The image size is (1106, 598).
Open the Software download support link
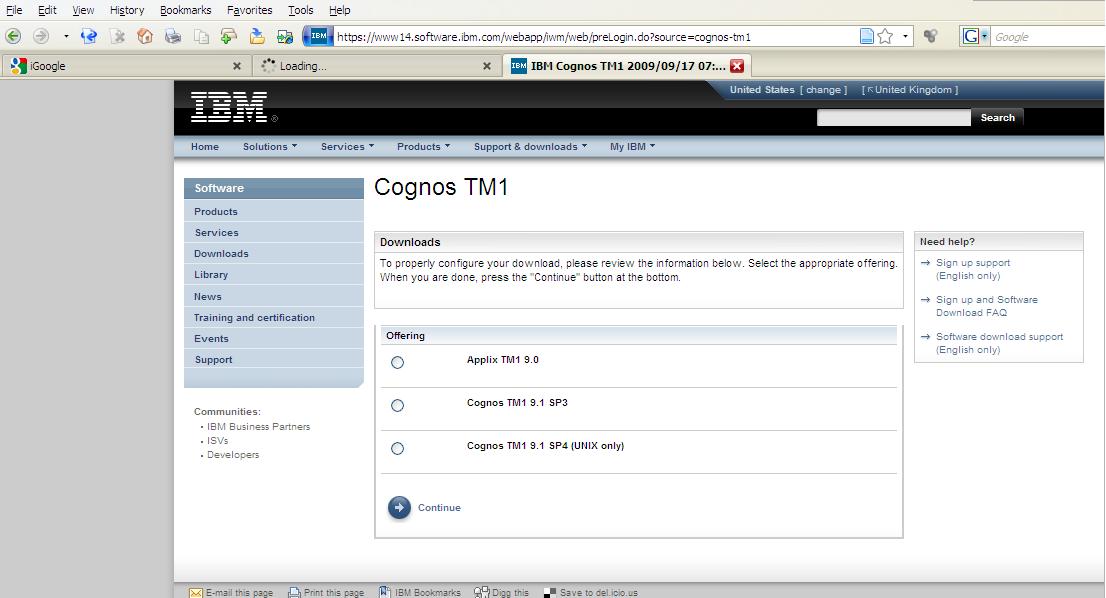(x=999, y=343)
